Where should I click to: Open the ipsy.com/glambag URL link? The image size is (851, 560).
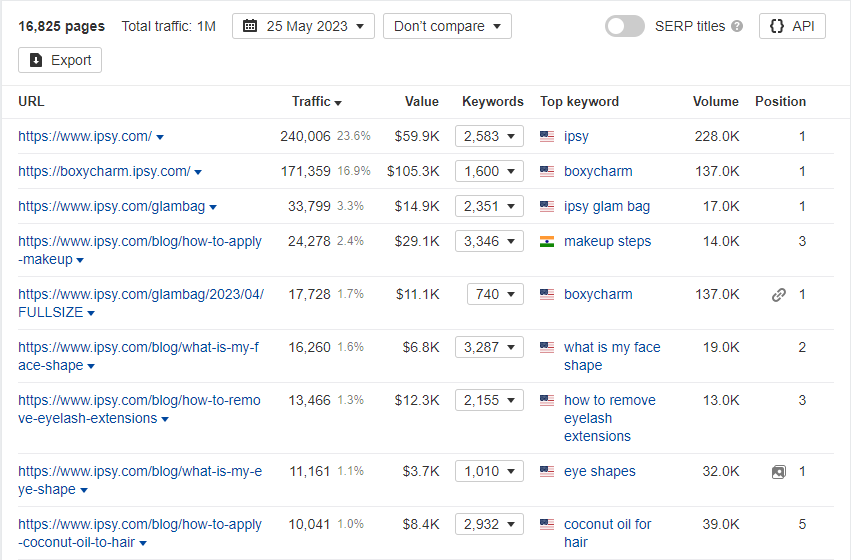(111, 206)
